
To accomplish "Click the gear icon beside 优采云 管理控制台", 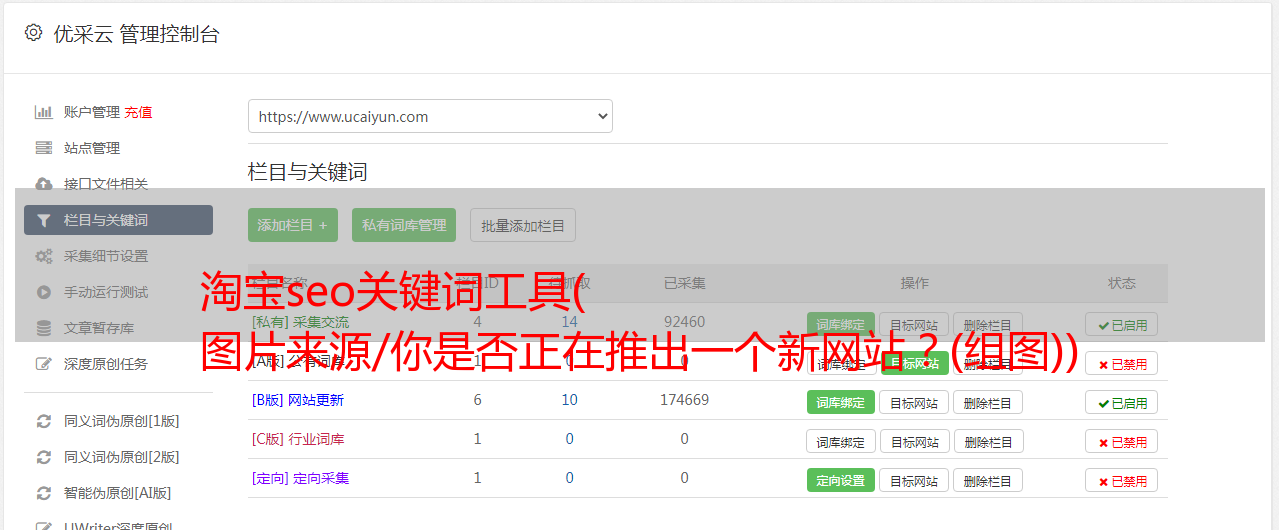I will click(33, 33).
